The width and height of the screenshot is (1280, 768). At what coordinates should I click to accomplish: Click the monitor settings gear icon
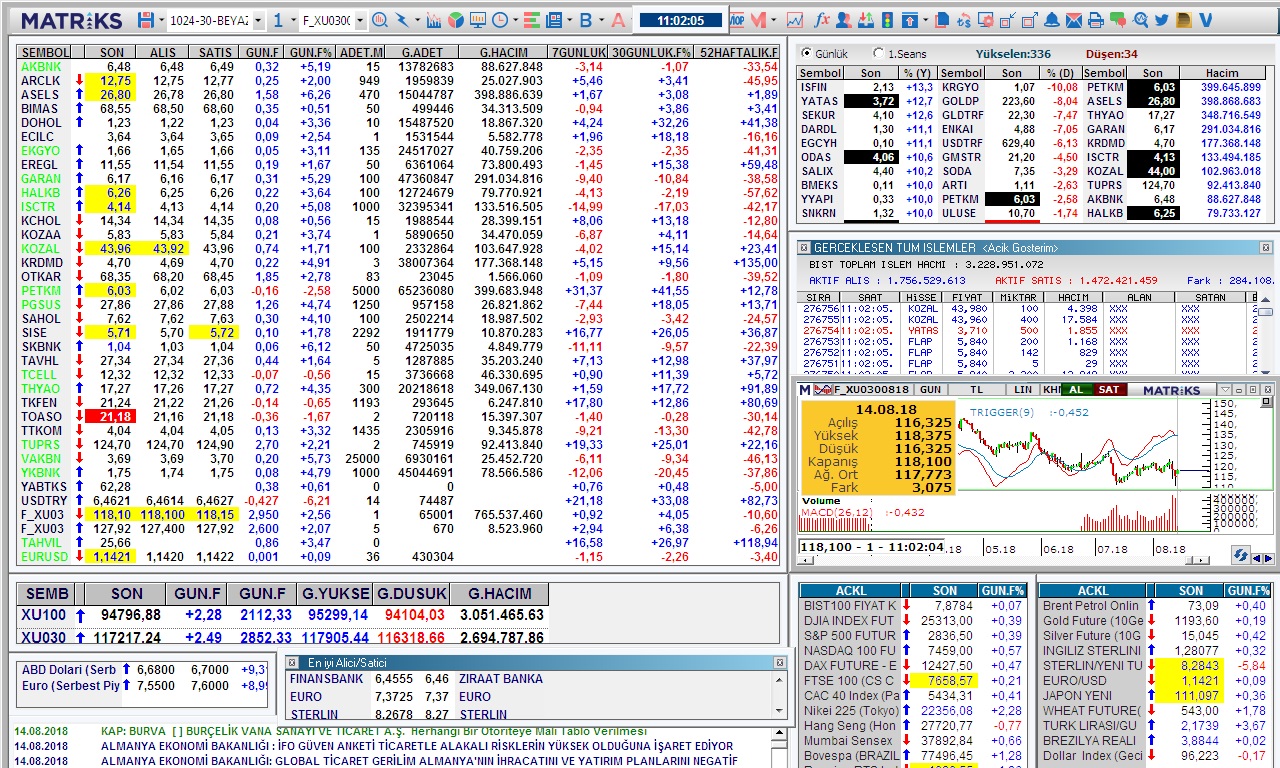tap(986, 20)
